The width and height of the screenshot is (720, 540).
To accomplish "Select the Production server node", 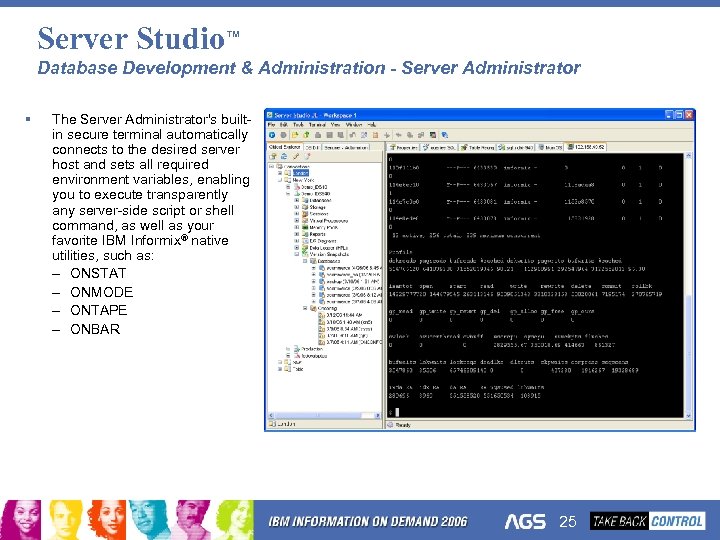I will (x=312, y=349).
